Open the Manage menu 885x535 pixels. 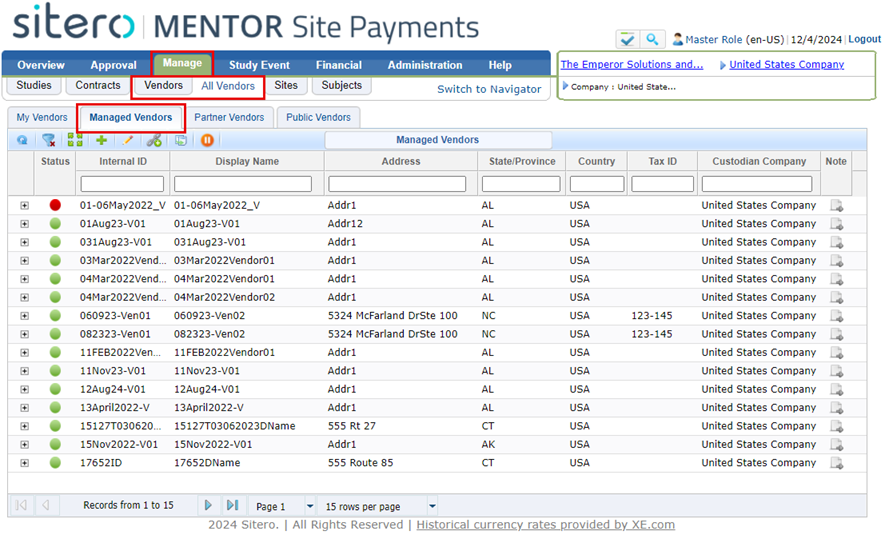(182, 63)
